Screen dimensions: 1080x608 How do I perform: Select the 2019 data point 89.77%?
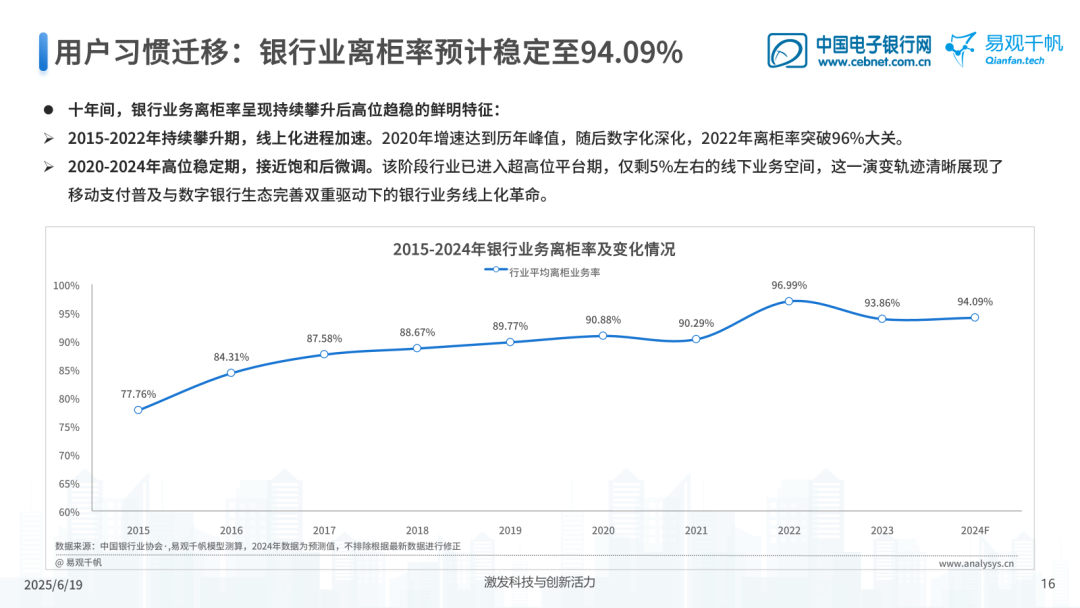click(x=510, y=342)
